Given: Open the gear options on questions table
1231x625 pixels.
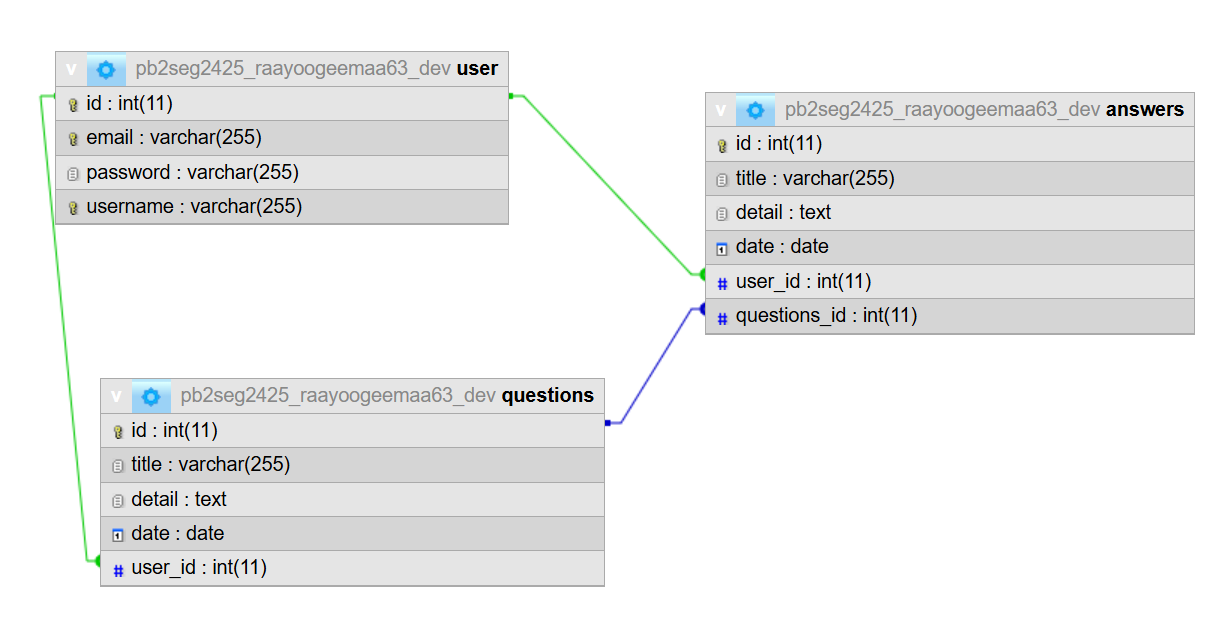Looking at the screenshot, I should [151, 396].
